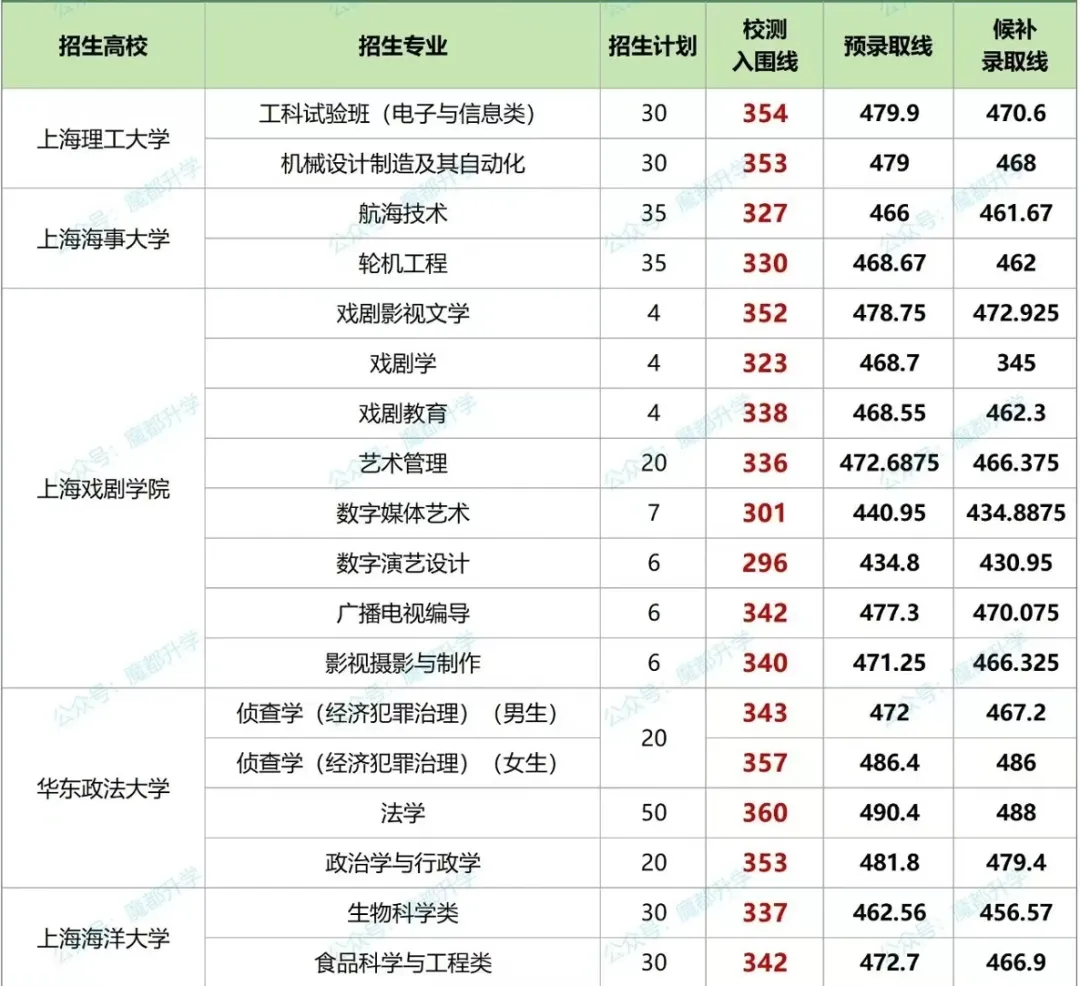The image size is (1080, 986).
Task: Click the 477.3 预录取线 value
Action: (889, 613)
